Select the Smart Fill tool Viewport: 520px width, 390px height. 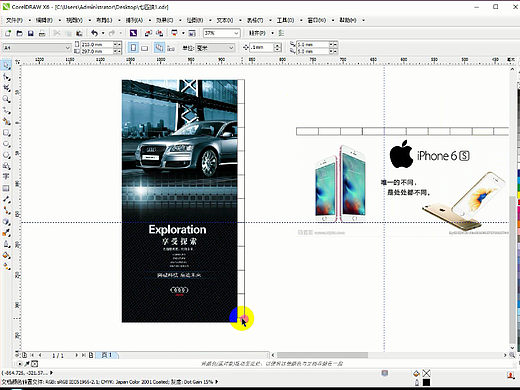tap(6, 121)
